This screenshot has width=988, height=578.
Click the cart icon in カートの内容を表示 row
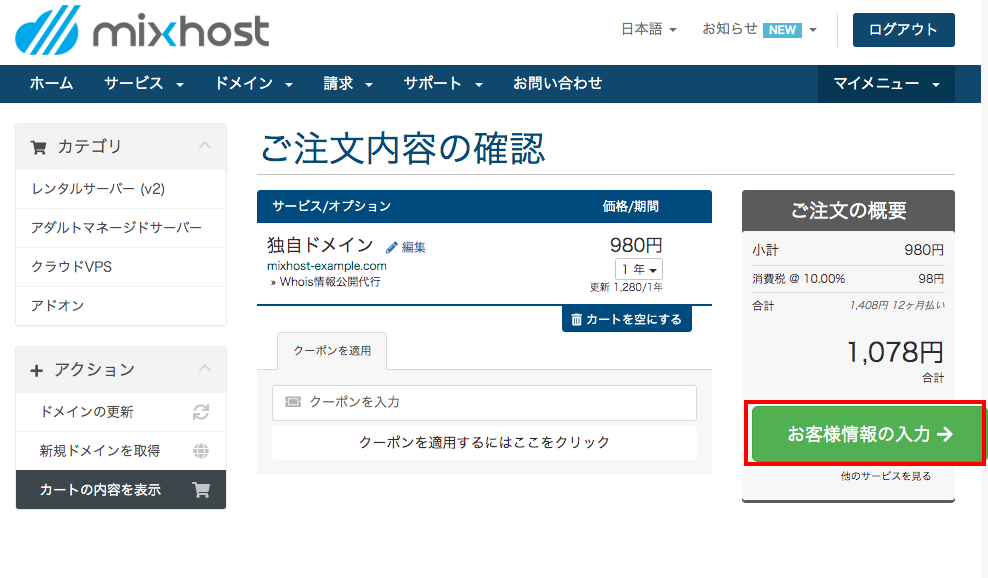[201, 490]
